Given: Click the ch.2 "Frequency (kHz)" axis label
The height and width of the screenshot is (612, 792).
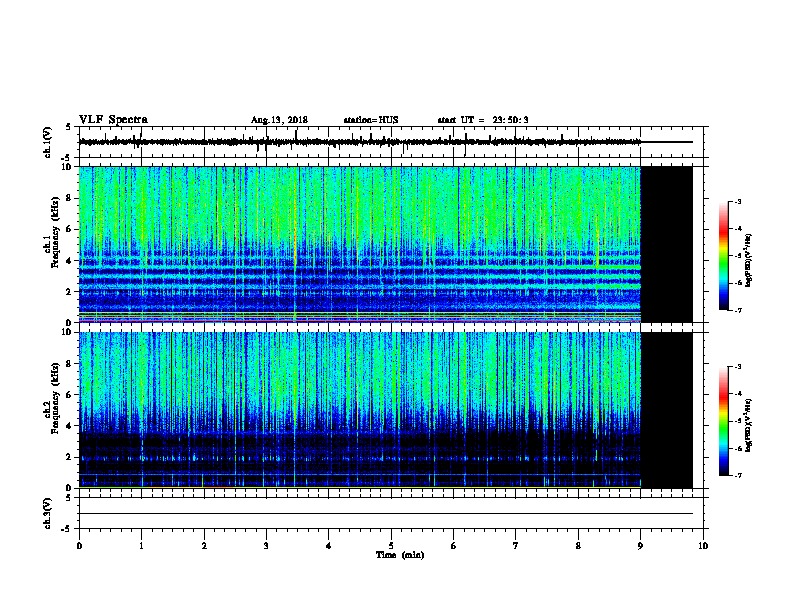Looking at the screenshot, I should [x=55, y=398].
